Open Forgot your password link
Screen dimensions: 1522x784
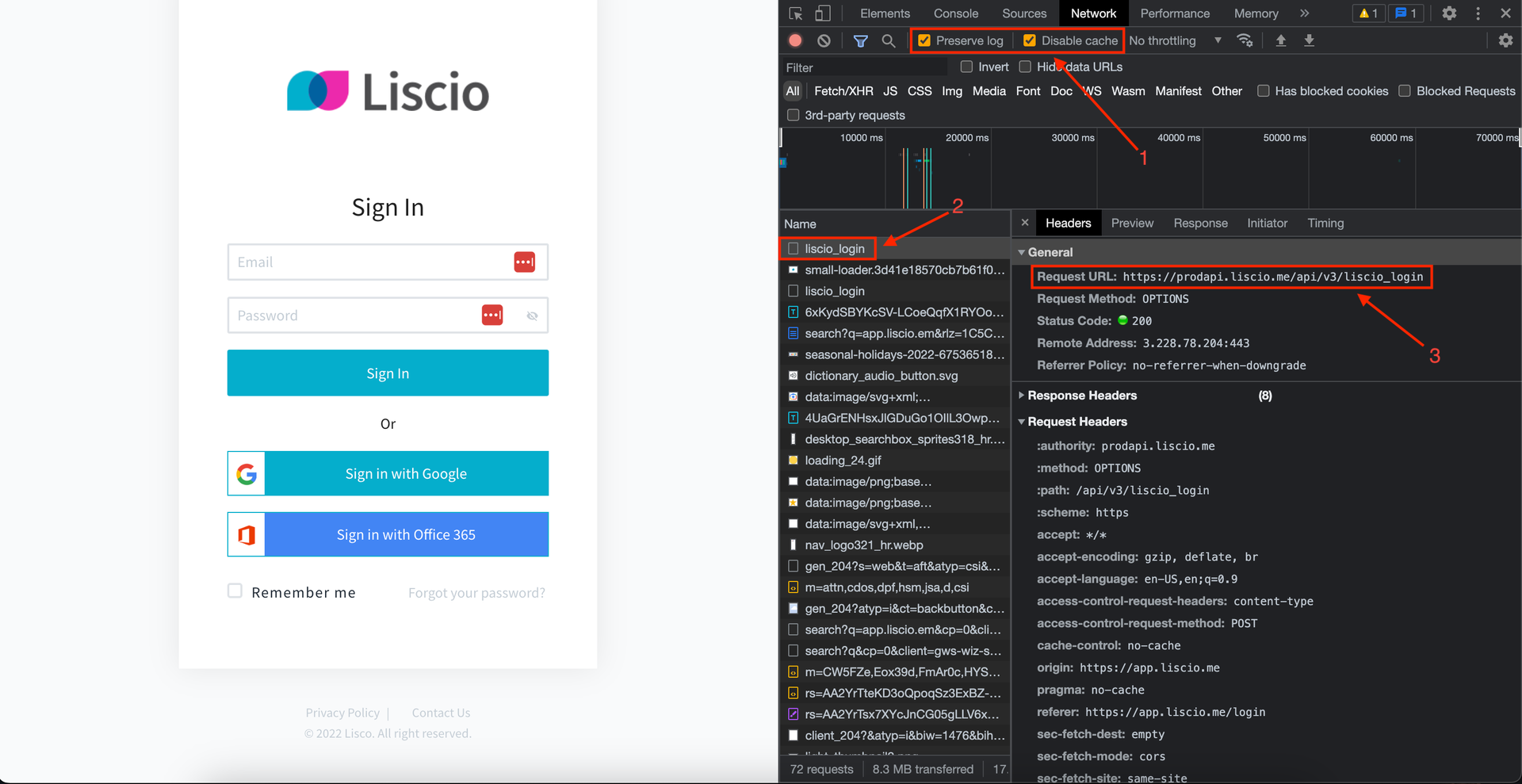pos(476,592)
